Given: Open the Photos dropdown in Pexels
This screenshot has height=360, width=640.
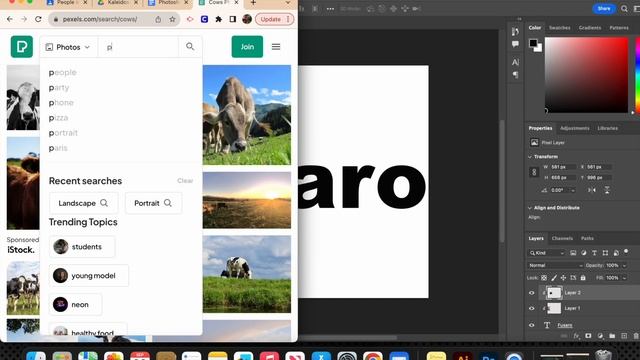Looking at the screenshot, I should [x=68, y=47].
